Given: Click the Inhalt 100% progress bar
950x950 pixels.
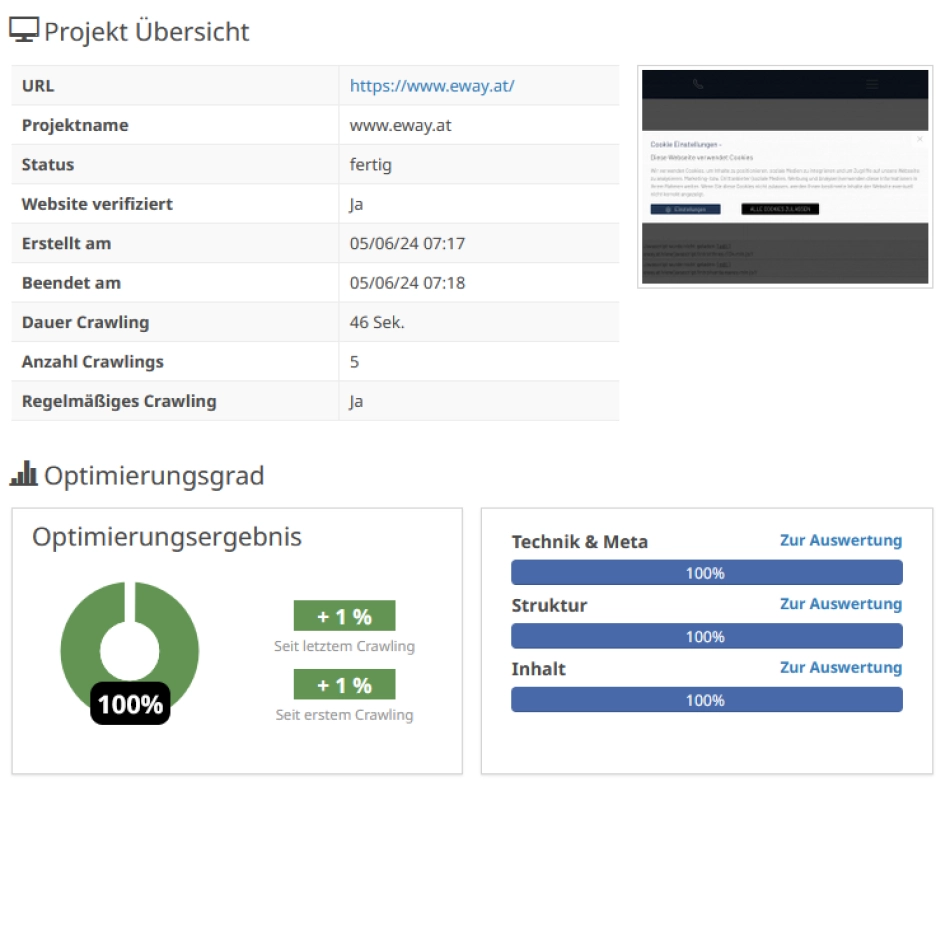Looking at the screenshot, I should pos(706,700).
